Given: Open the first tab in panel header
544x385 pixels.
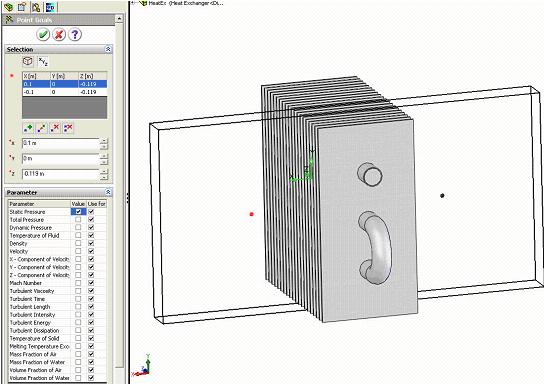Looking at the screenshot, I should [8, 7].
